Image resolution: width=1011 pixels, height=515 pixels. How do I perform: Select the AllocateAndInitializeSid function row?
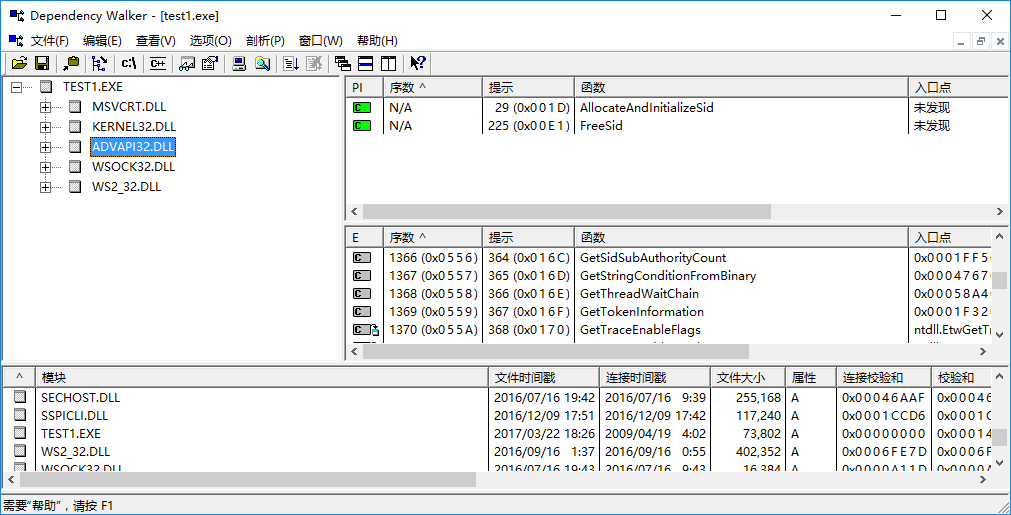[677, 108]
